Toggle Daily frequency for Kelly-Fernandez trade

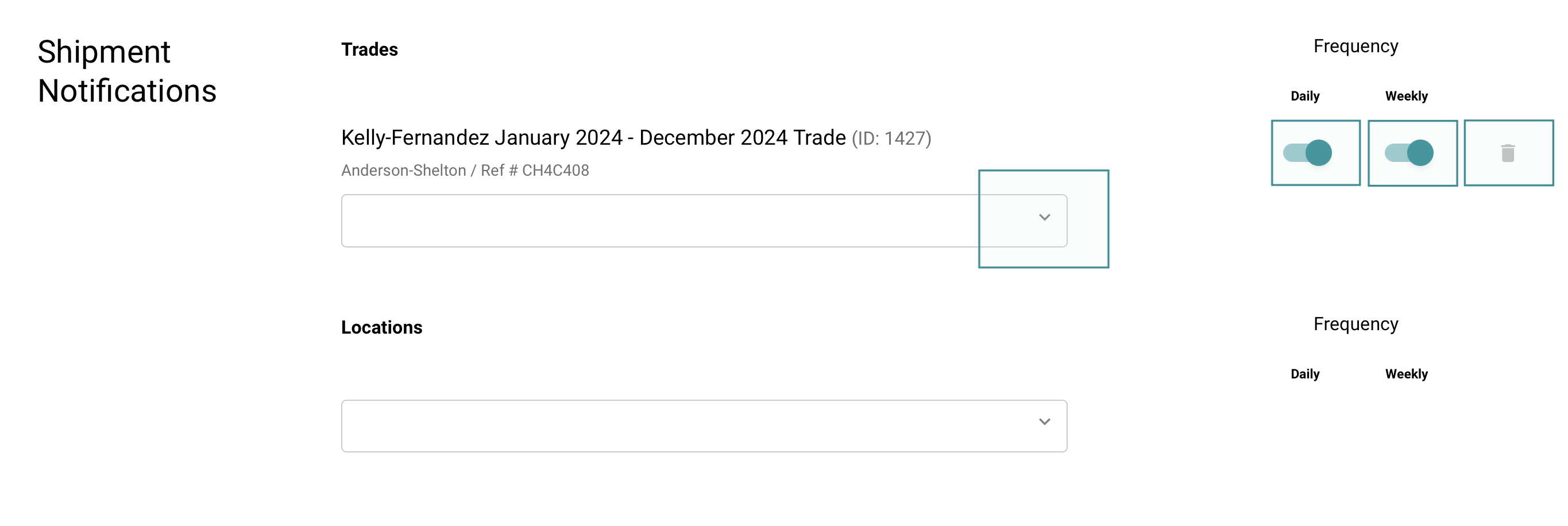point(1307,153)
